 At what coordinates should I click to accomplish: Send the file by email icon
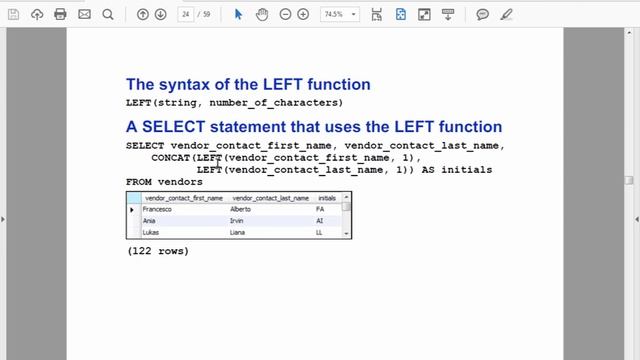coord(84,15)
